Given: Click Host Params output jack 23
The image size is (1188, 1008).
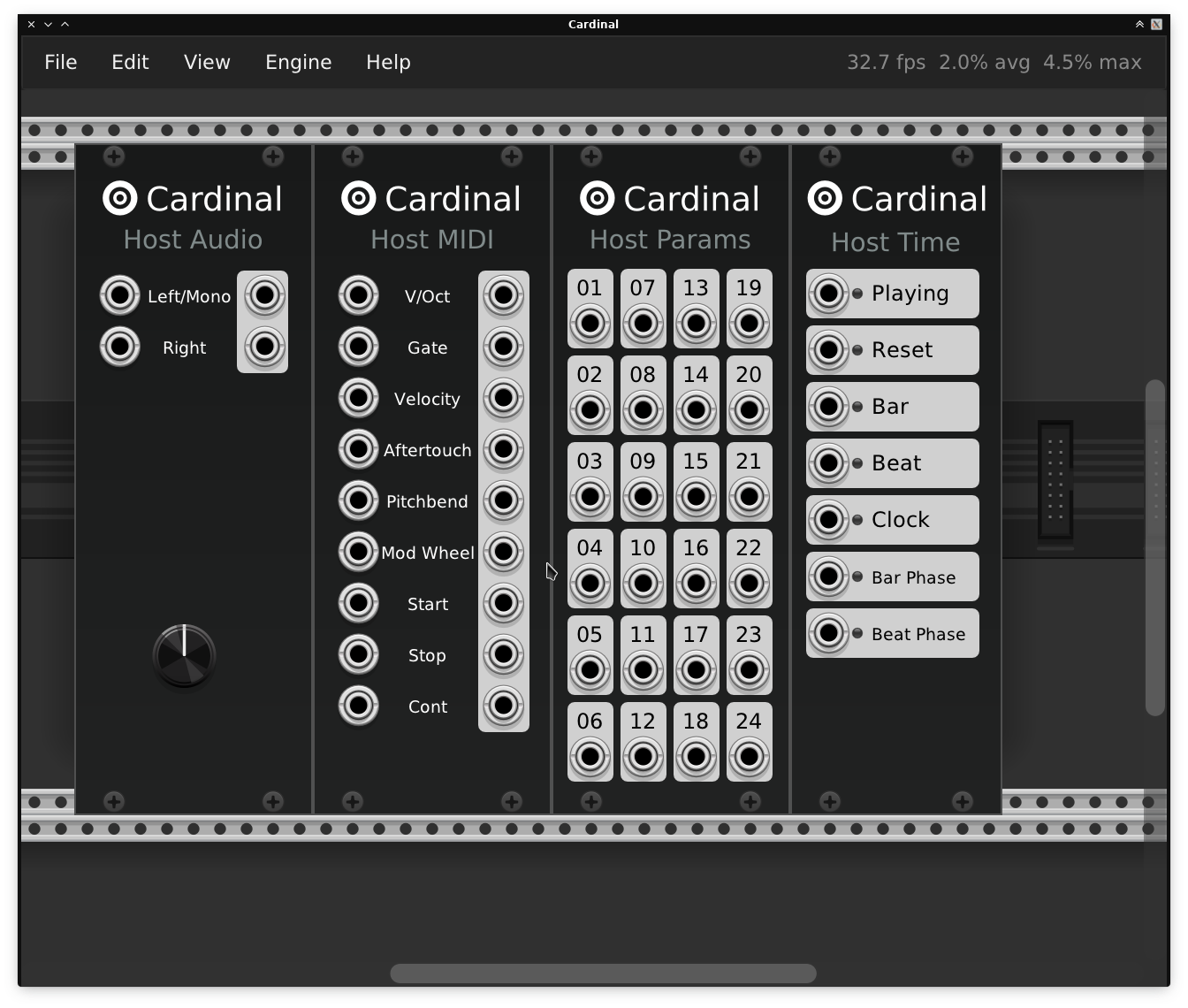Looking at the screenshot, I should pos(750,670).
